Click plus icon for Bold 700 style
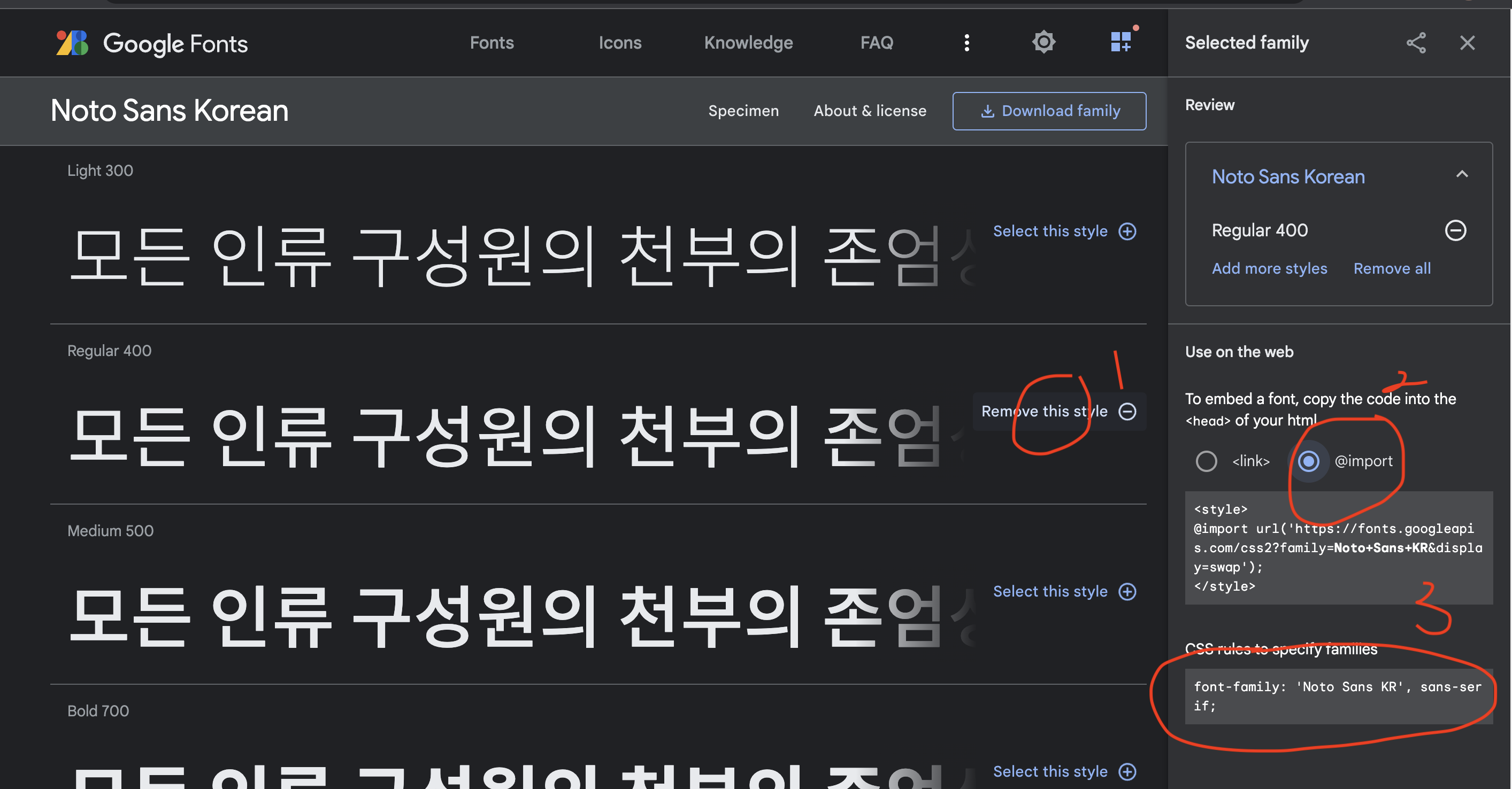This screenshot has width=1512, height=789. point(1127,771)
